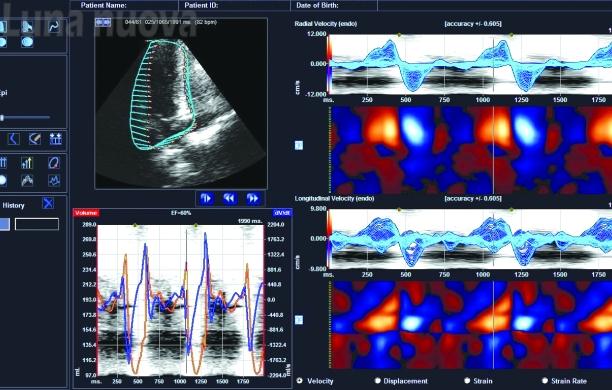Click vertical time cursor in volume chart
The width and height of the screenshot is (612, 390).
point(186,301)
